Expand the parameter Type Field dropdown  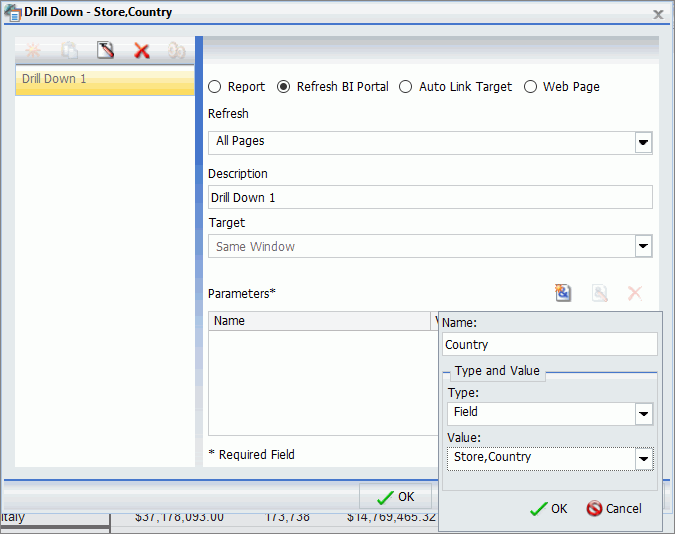tap(644, 414)
